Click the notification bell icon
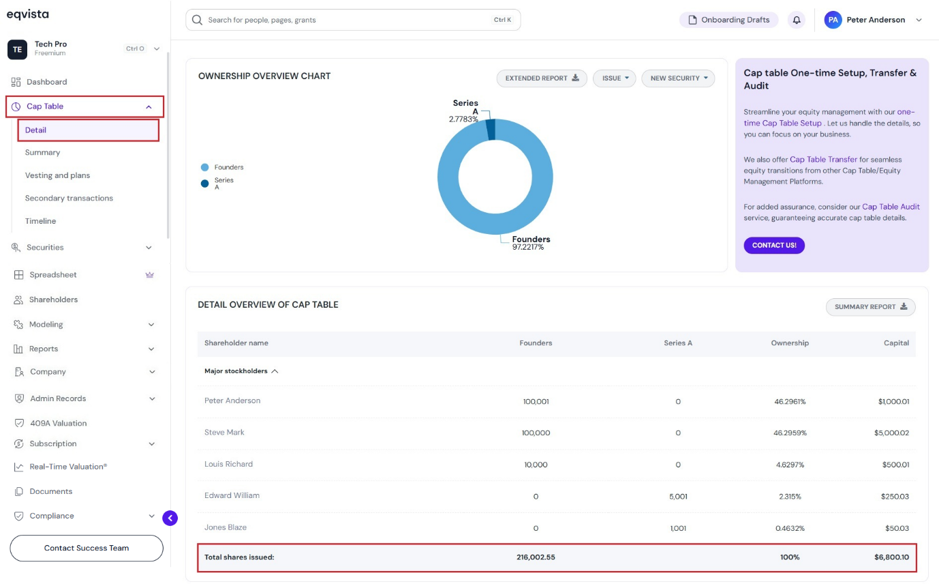Screen dimensions: 939x584 (x=796, y=20)
